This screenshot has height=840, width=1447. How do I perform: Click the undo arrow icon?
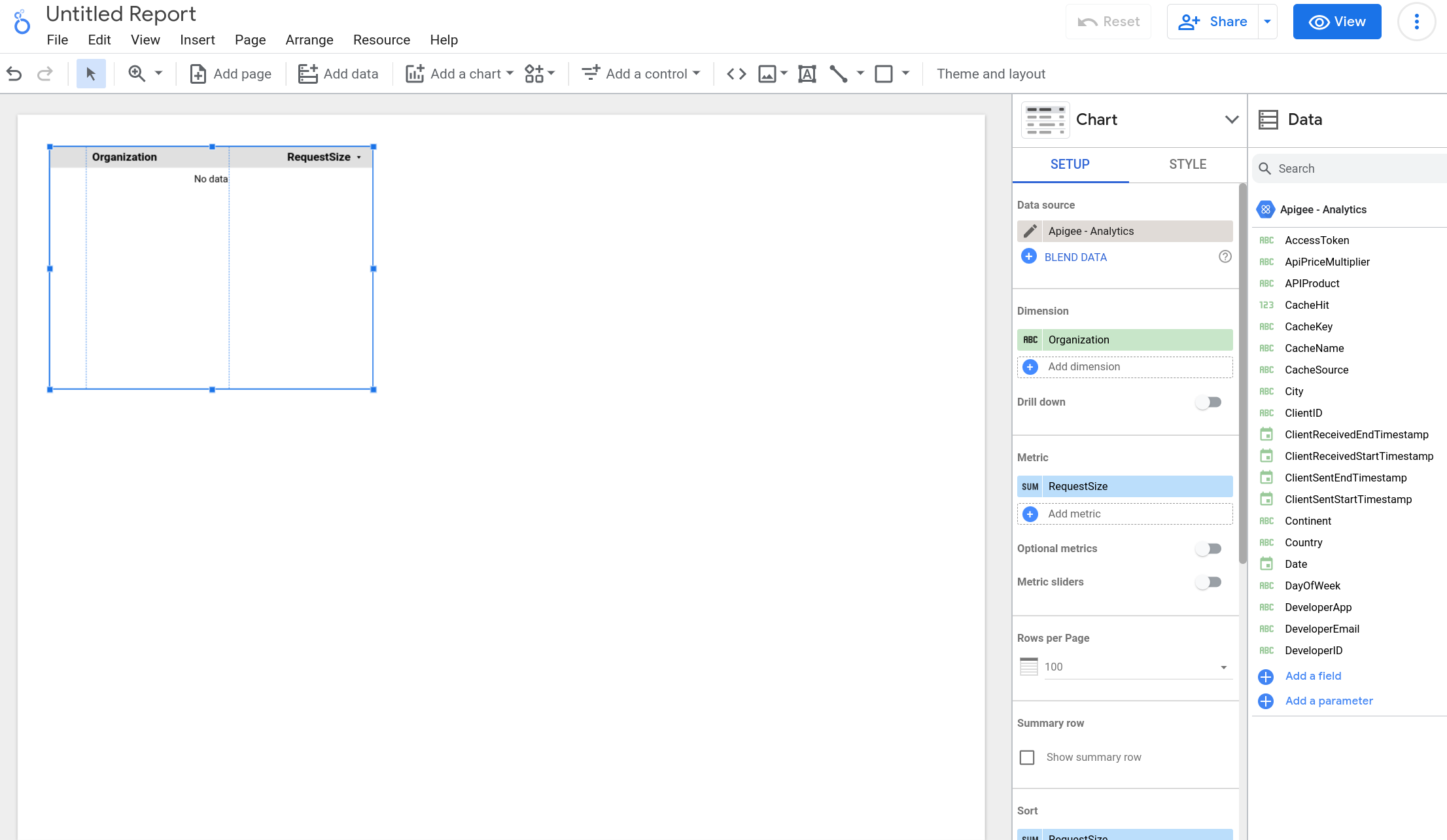(15, 74)
